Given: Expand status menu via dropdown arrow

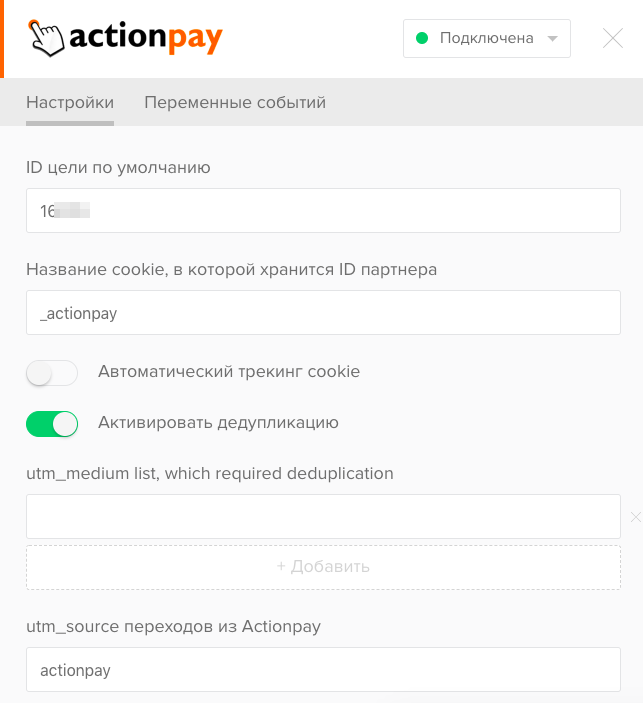Looking at the screenshot, I should pos(552,39).
